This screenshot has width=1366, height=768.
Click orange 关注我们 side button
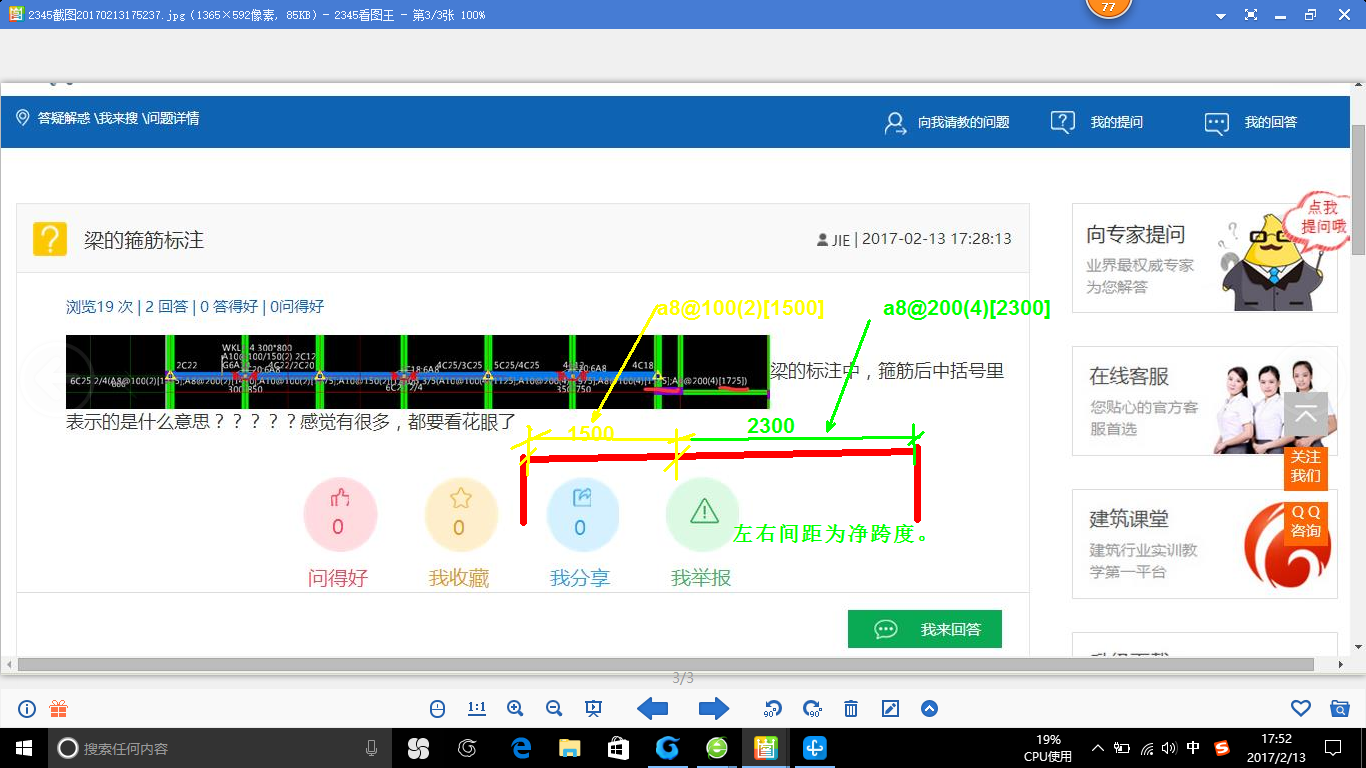1306,467
